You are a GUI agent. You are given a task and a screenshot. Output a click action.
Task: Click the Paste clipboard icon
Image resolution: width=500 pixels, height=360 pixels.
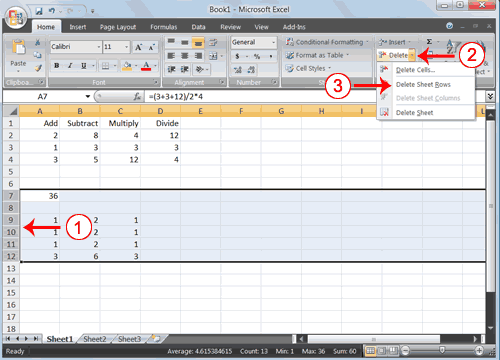pyautogui.click(x=18, y=47)
